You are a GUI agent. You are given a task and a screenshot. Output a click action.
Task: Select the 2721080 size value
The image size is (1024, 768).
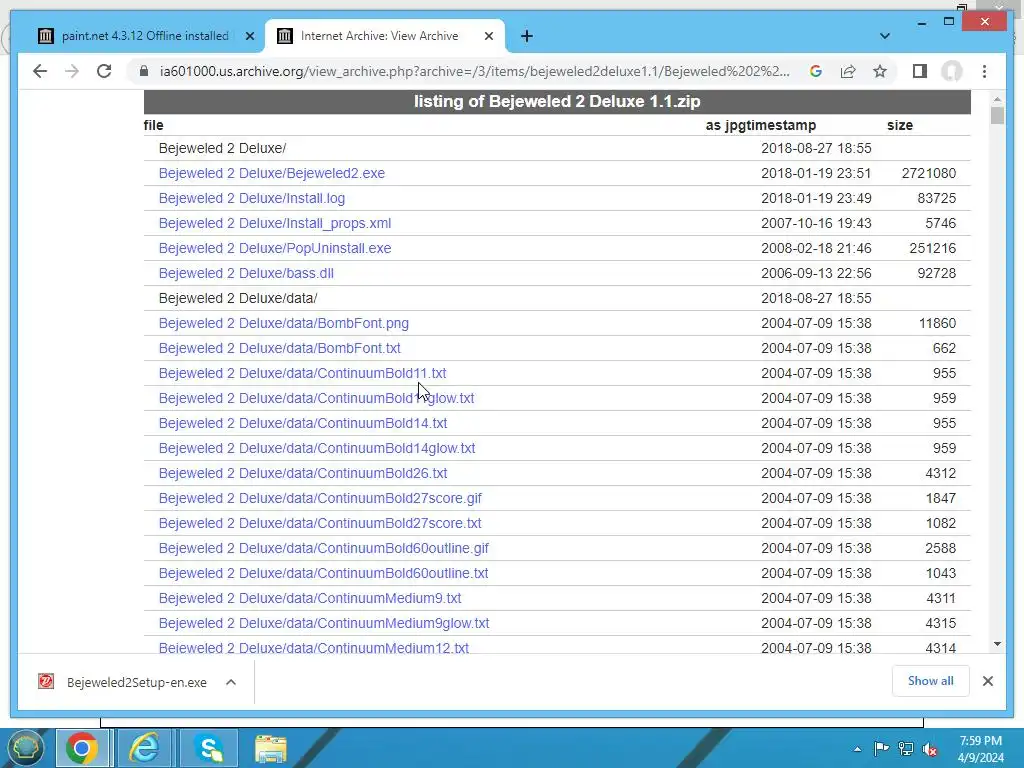tap(929, 173)
